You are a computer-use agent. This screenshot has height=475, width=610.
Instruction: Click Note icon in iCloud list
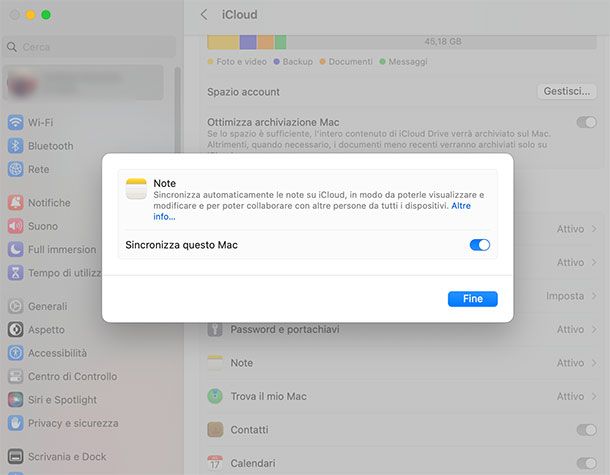[215, 363]
